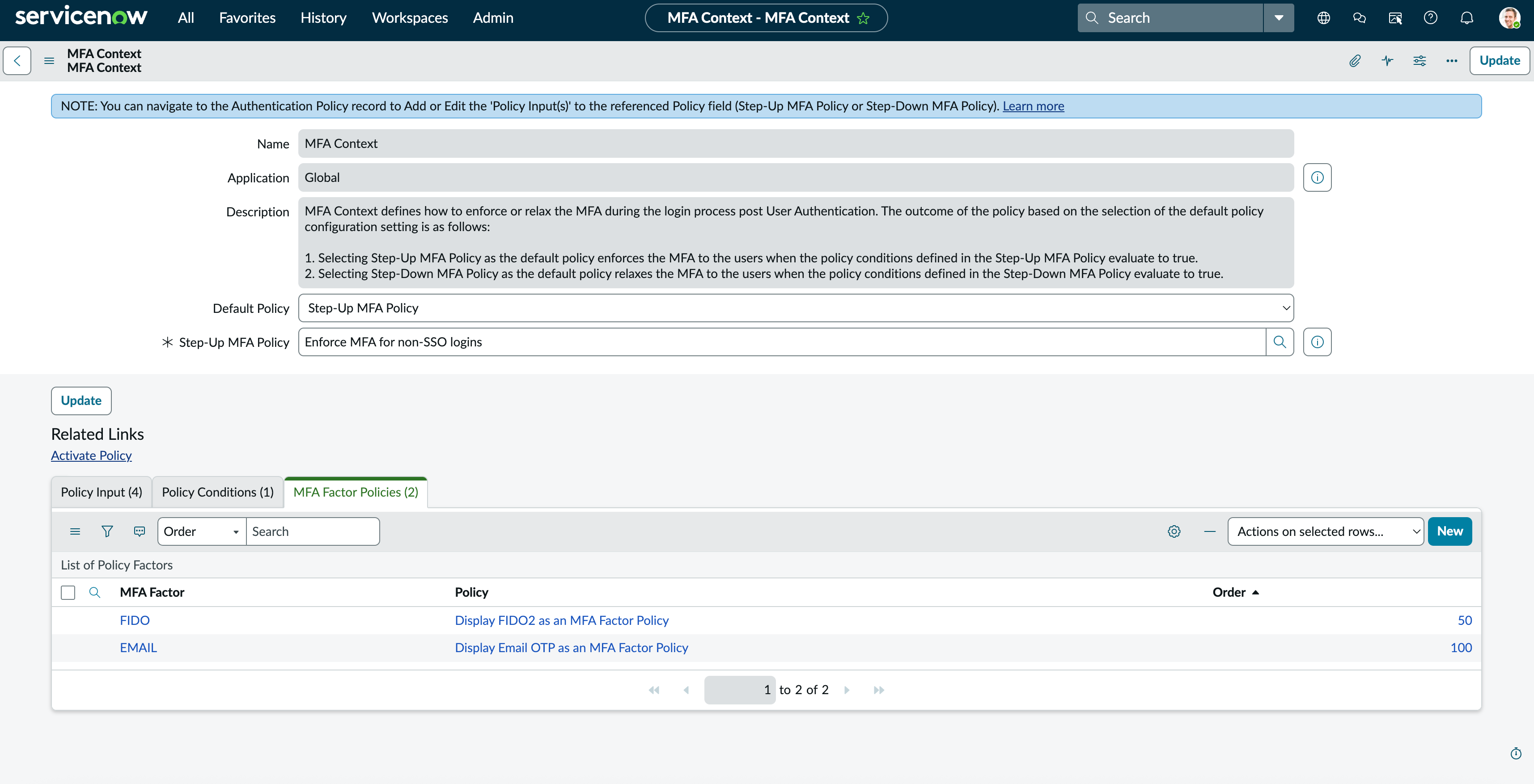Open the globe scope selector icon
Image resolution: width=1534 pixels, height=784 pixels.
tap(1323, 18)
